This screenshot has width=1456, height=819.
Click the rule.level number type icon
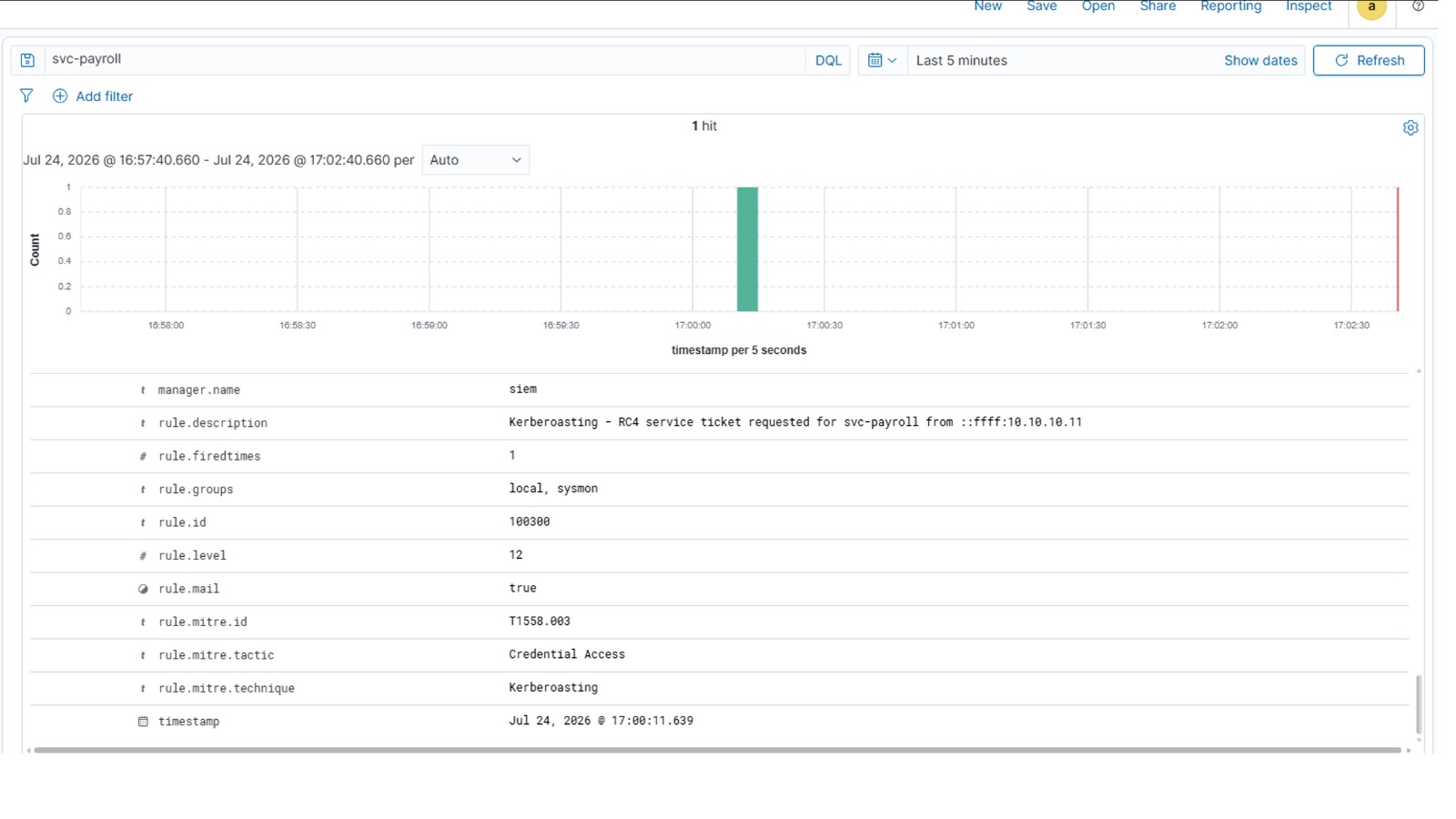point(143,556)
